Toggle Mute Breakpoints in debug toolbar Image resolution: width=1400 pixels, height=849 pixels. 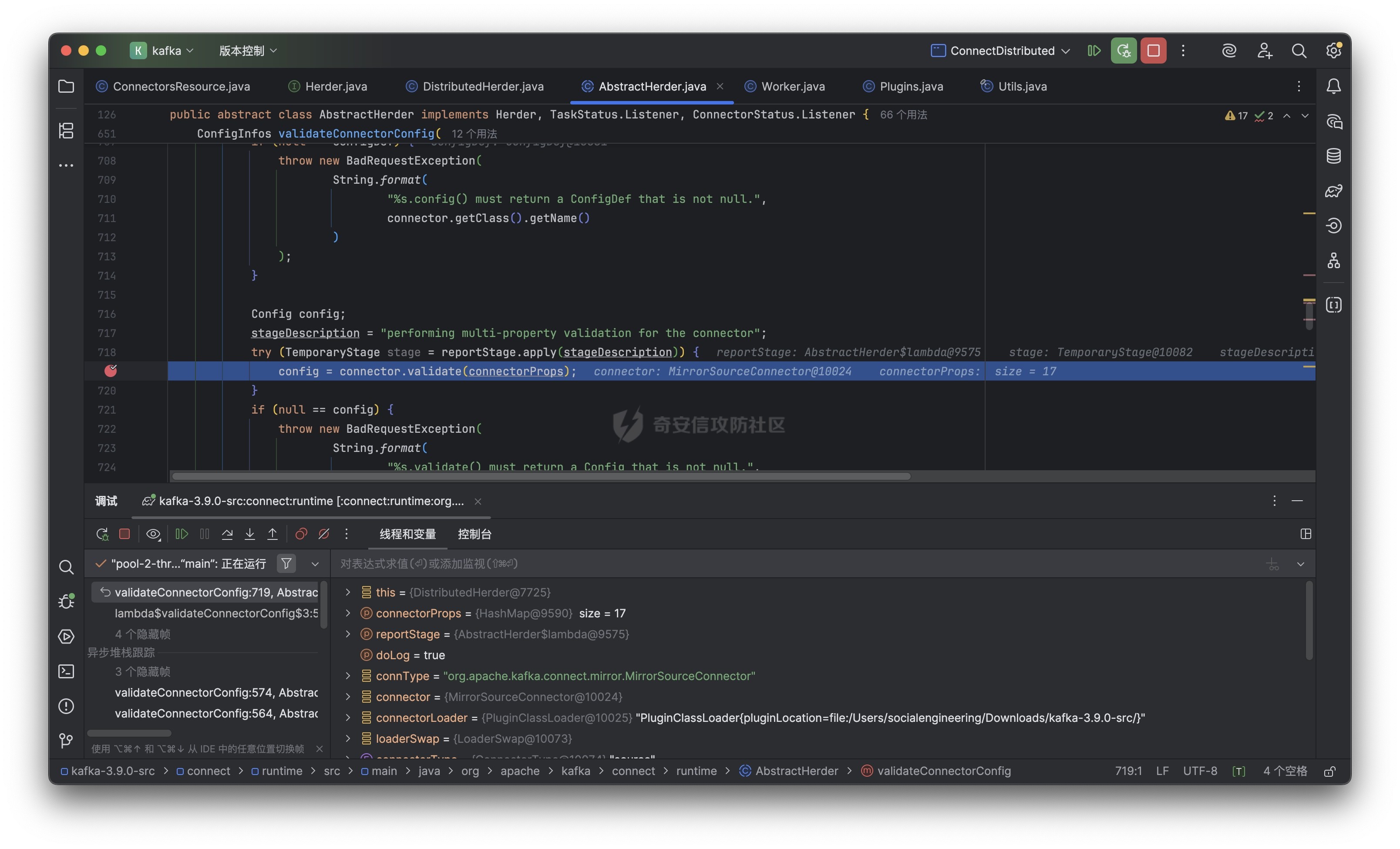coord(324,534)
